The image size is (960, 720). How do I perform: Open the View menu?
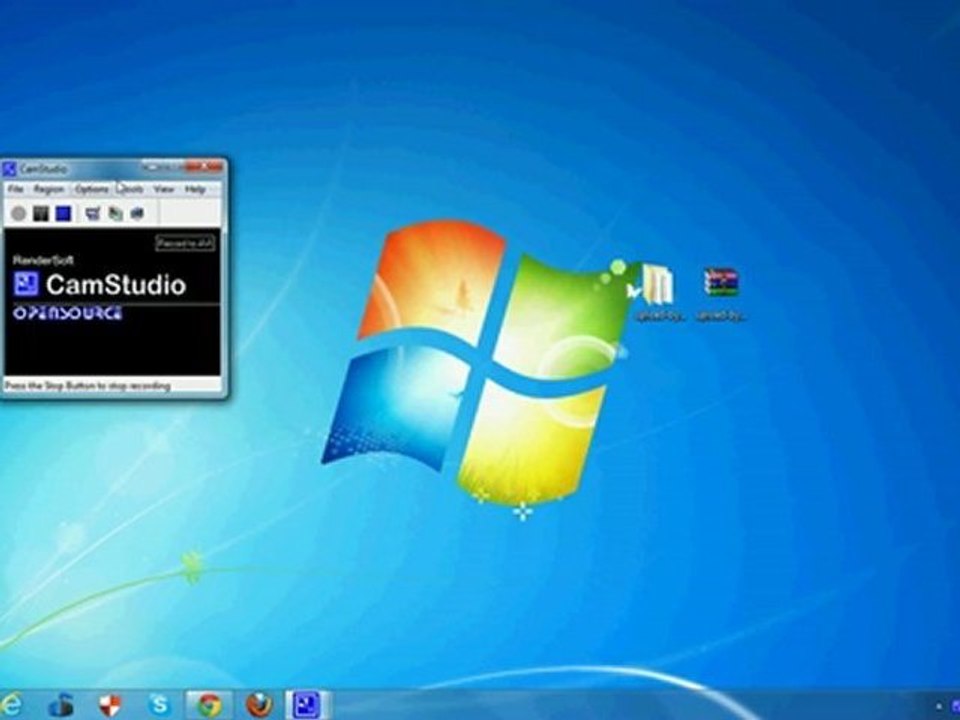(163, 189)
